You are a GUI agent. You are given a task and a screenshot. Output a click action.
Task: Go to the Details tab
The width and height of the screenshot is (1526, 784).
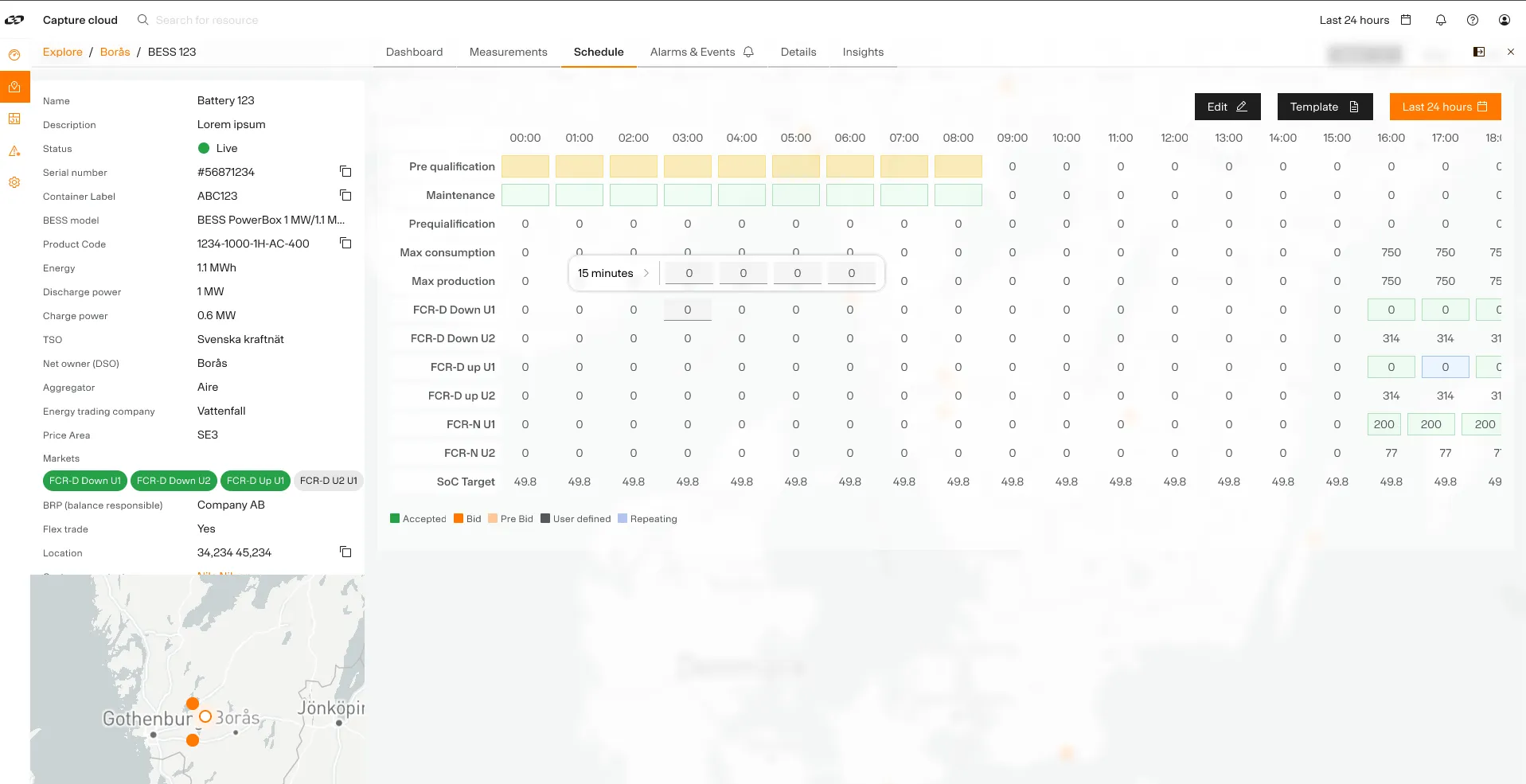tap(798, 52)
